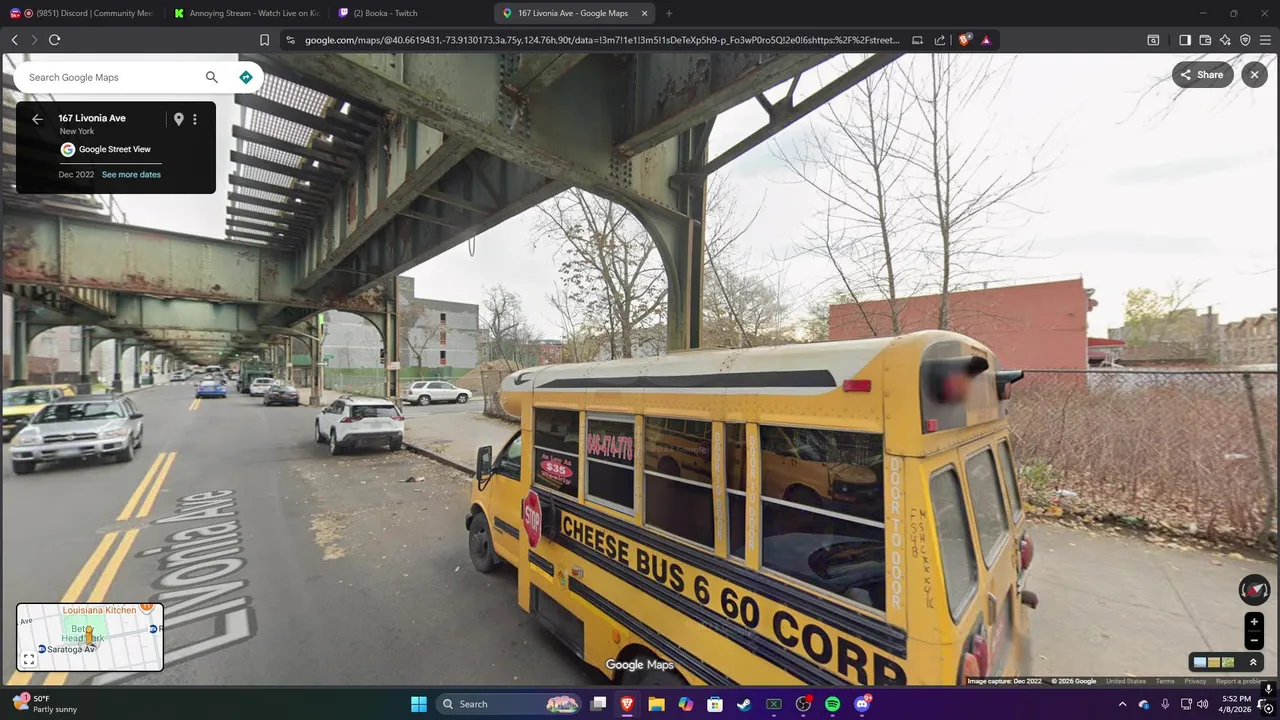Click See more dates link

(x=131, y=175)
